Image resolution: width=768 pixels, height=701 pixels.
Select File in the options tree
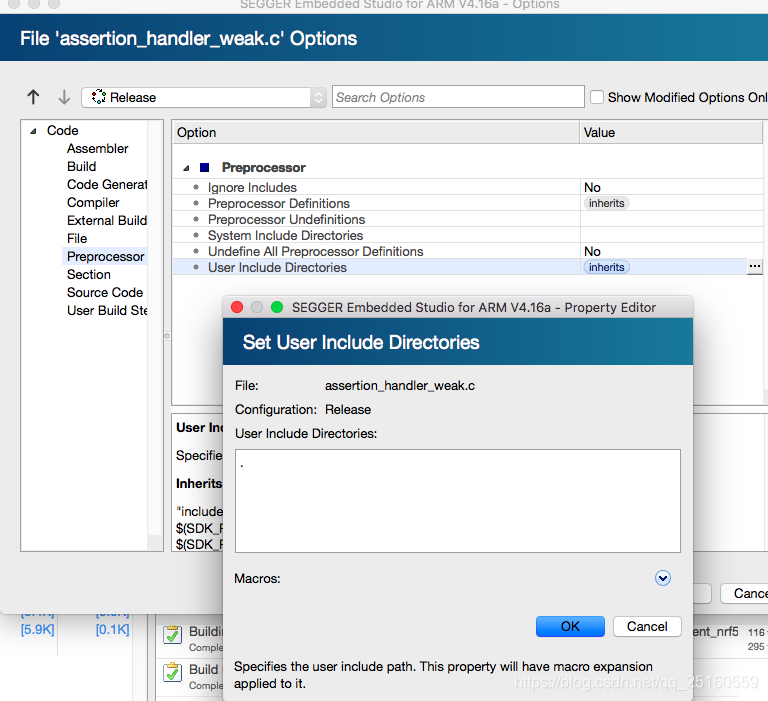pos(77,239)
